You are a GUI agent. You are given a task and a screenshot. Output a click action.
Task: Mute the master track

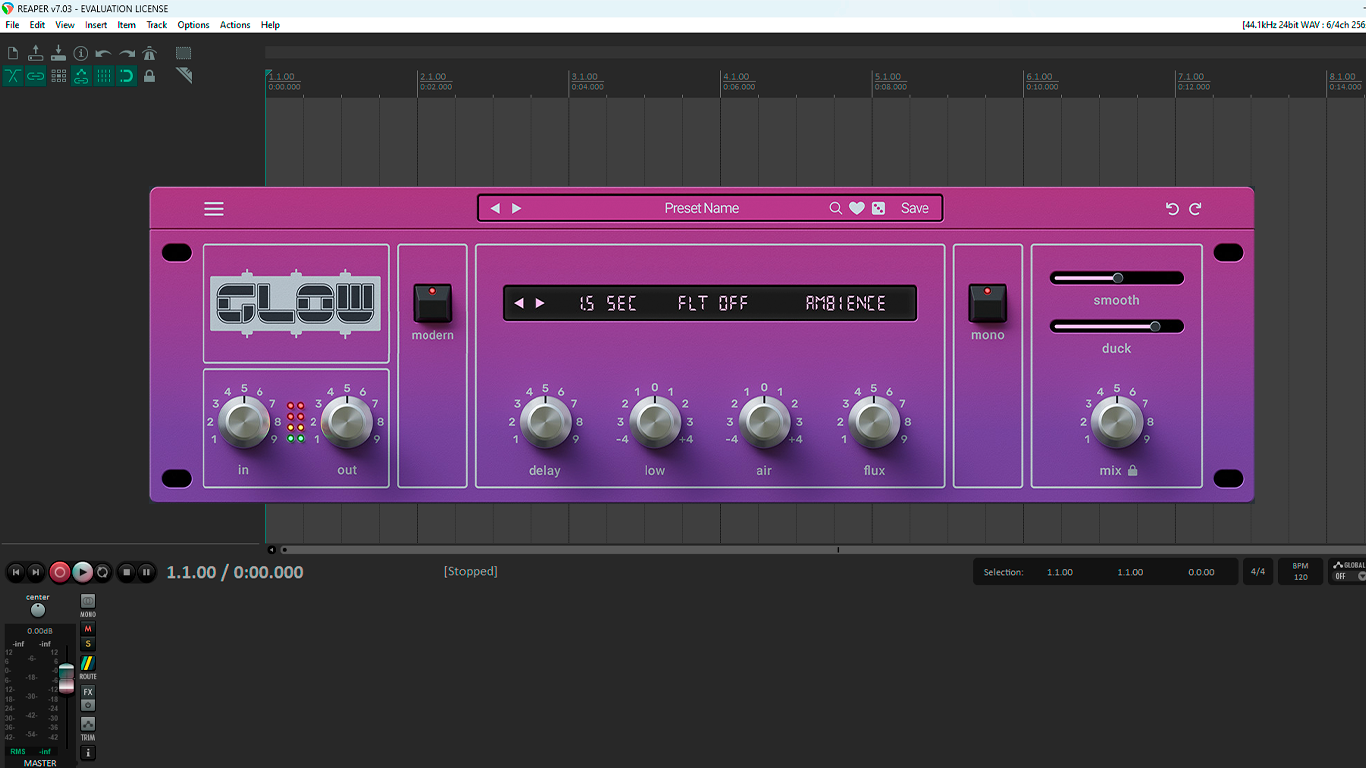(x=88, y=629)
